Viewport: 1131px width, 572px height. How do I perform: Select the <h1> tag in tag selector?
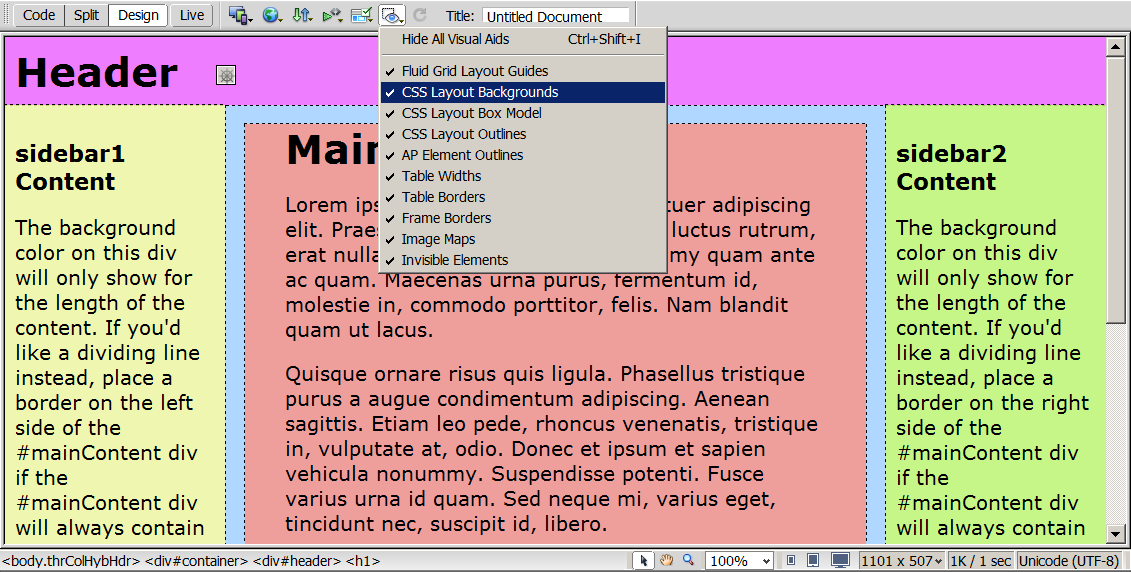click(x=363, y=560)
